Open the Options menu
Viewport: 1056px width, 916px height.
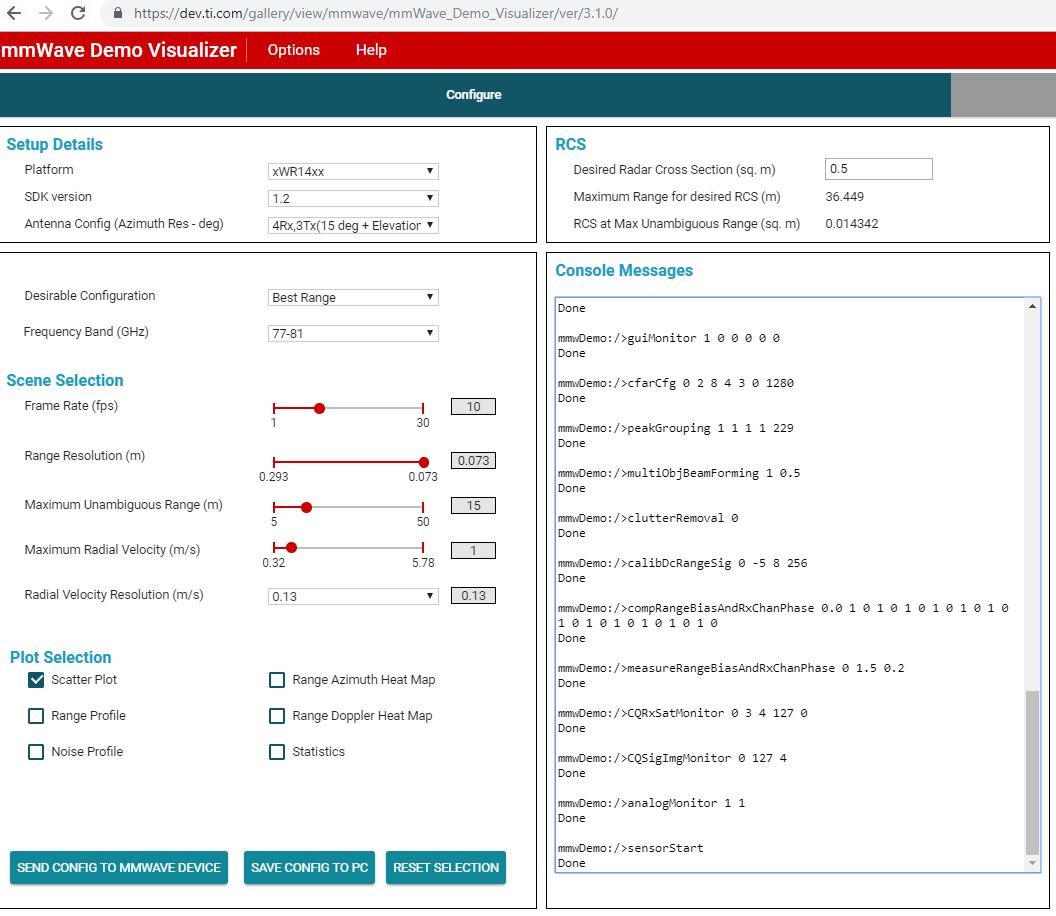[294, 50]
